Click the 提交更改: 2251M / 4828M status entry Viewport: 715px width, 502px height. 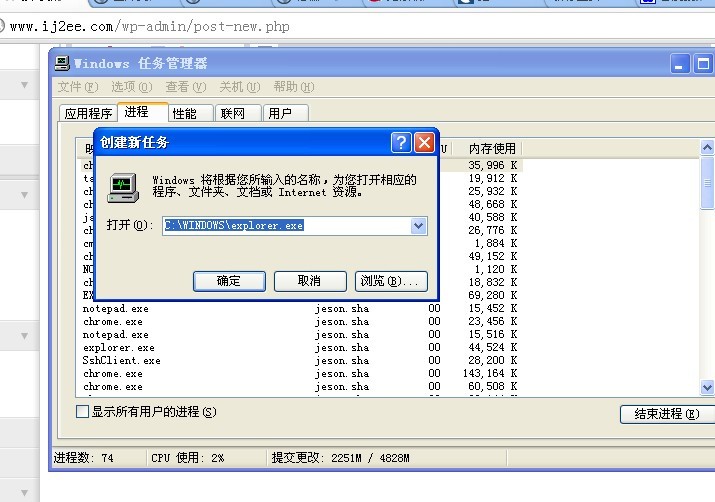tap(341, 458)
